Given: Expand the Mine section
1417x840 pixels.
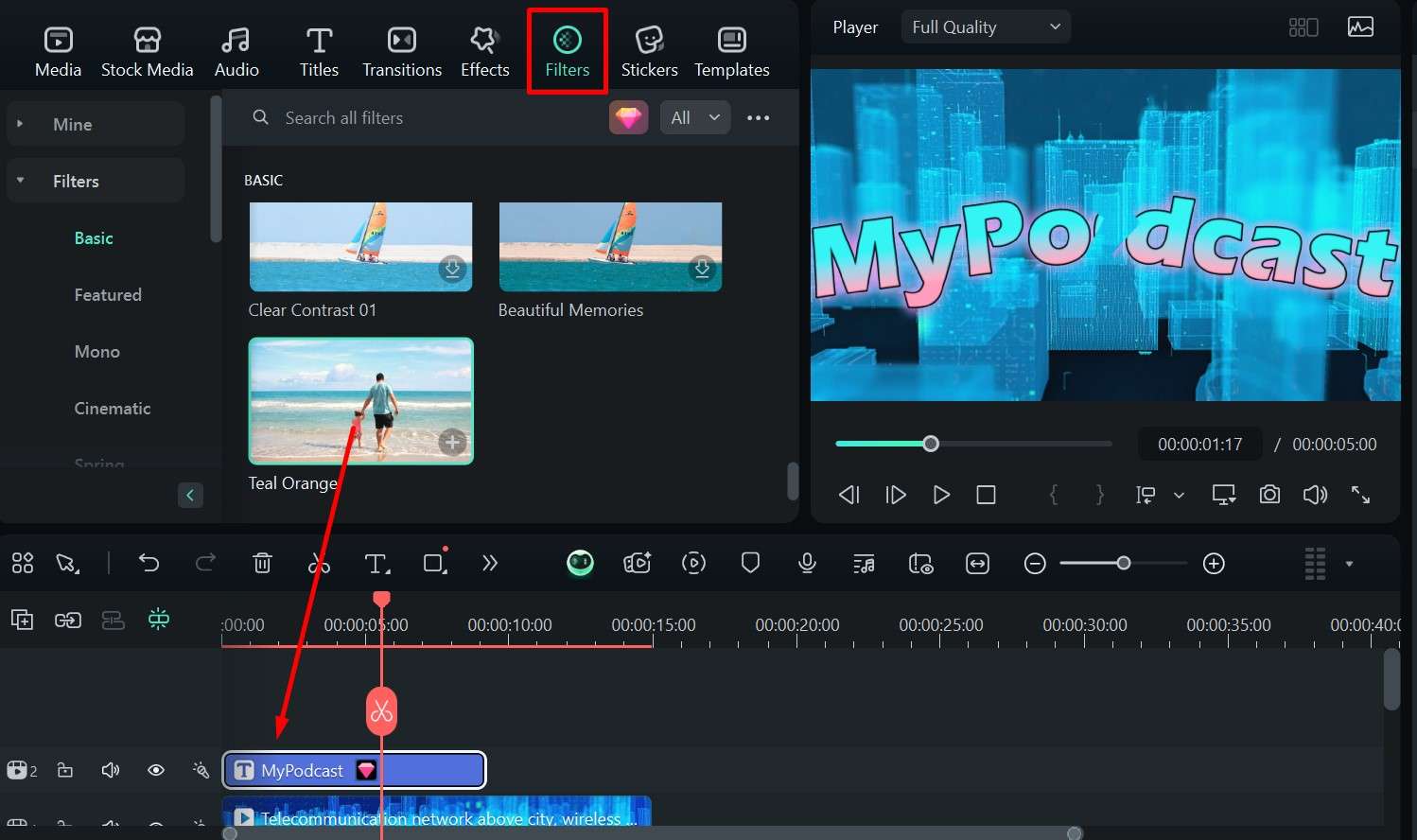Looking at the screenshot, I should [95, 124].
